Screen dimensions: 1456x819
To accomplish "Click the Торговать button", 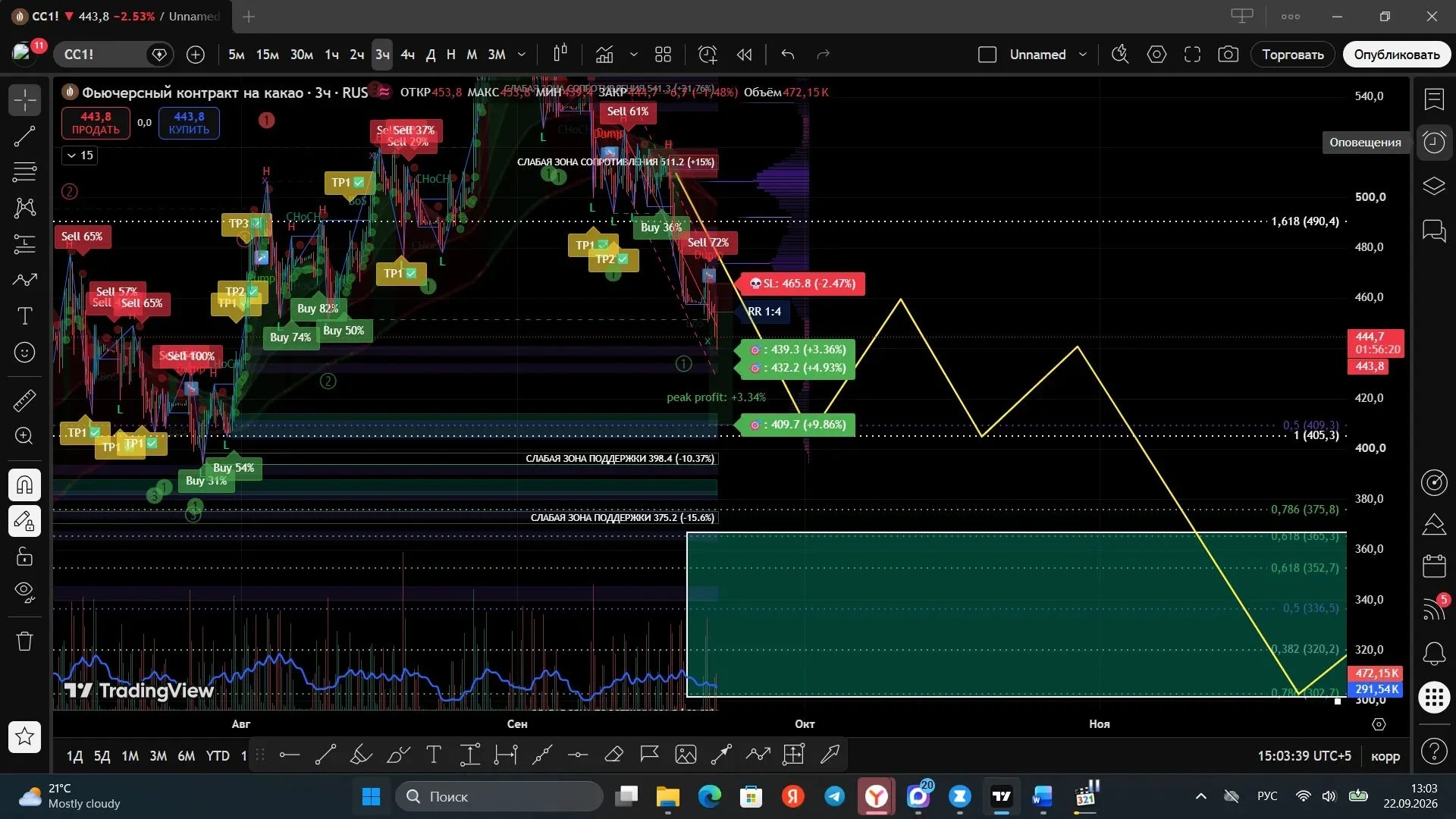I will pyautogui.click(x=1293, y=55).
